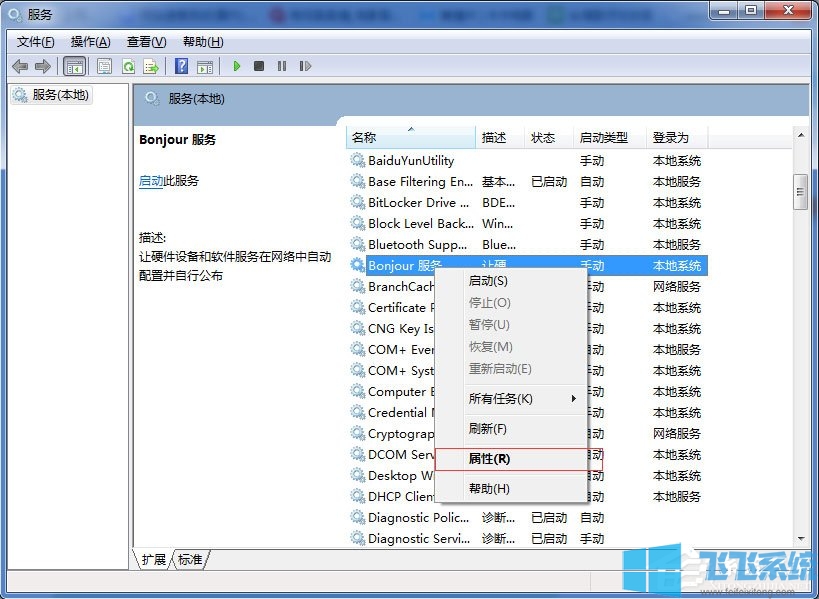Viewport: 819px width, 599px height.
Task: Click the show/hide console tree icon
Action: (72, 66)
